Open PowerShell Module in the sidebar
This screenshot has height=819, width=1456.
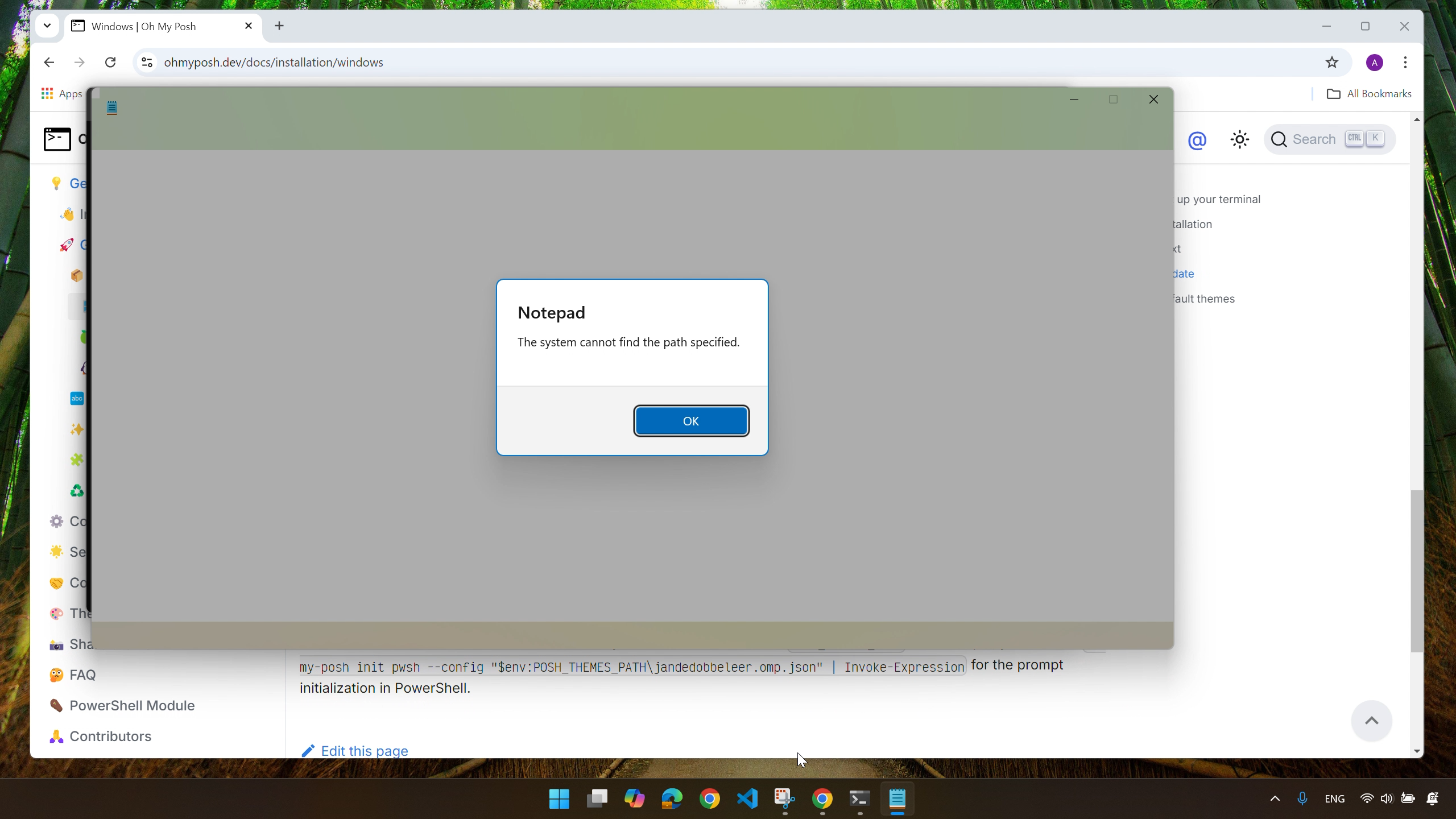132,705
